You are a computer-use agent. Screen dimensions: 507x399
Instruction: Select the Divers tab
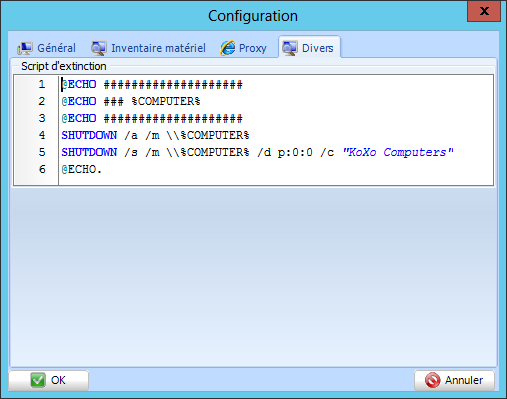point(309,47)
